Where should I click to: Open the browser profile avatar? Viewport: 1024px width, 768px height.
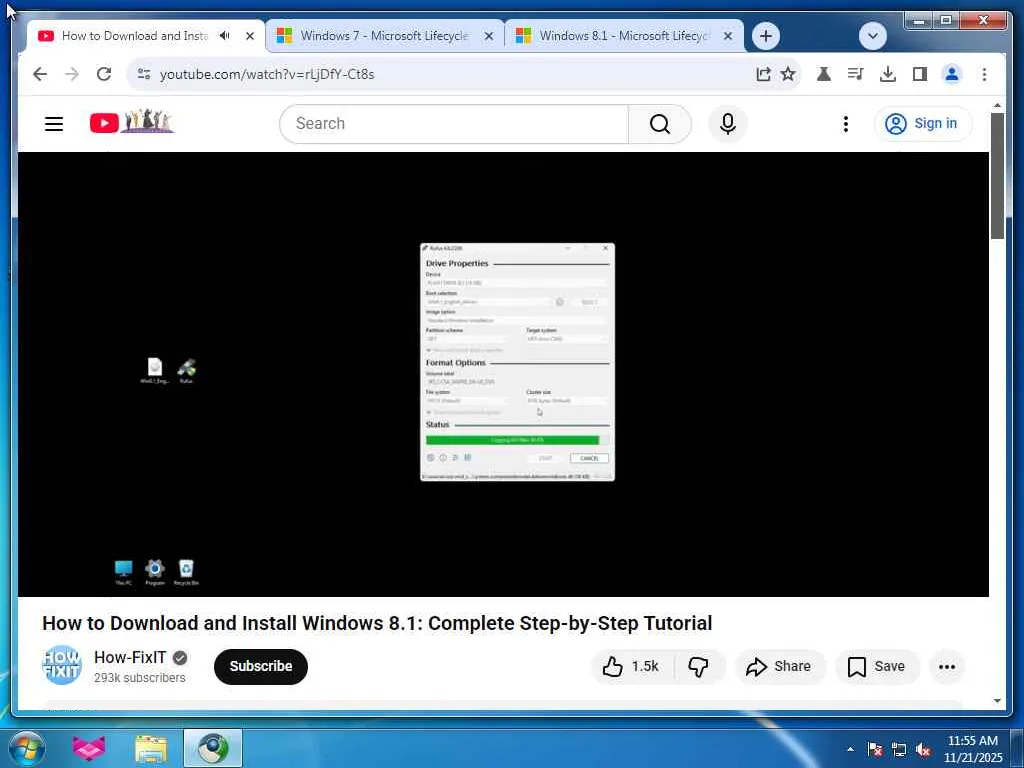pyautogui.click(x=952, y=74)
